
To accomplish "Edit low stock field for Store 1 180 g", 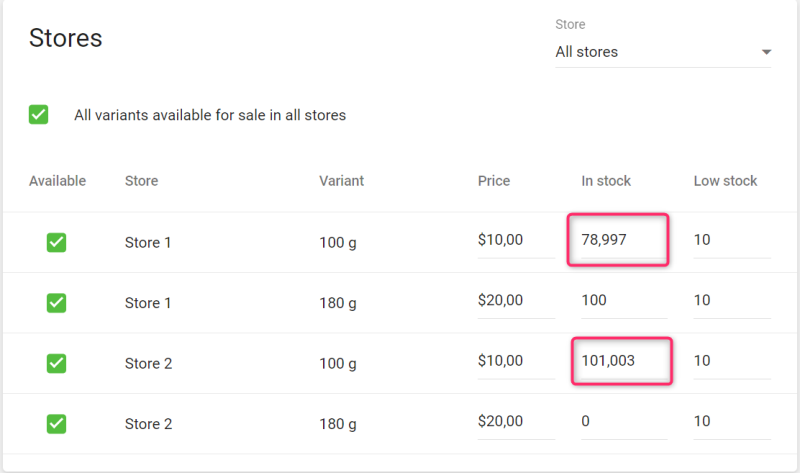I will click(731, 301).
